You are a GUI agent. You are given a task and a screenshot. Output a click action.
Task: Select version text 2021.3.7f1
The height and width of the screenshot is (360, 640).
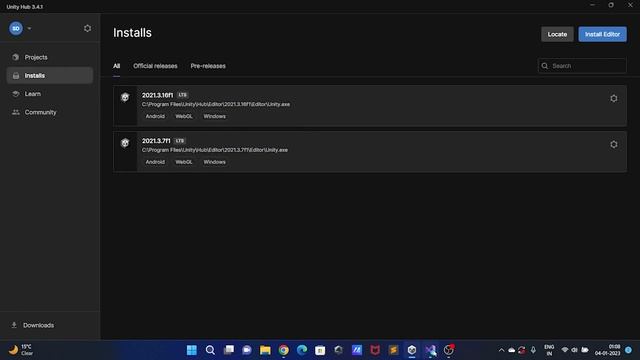(x=156, y=141)
